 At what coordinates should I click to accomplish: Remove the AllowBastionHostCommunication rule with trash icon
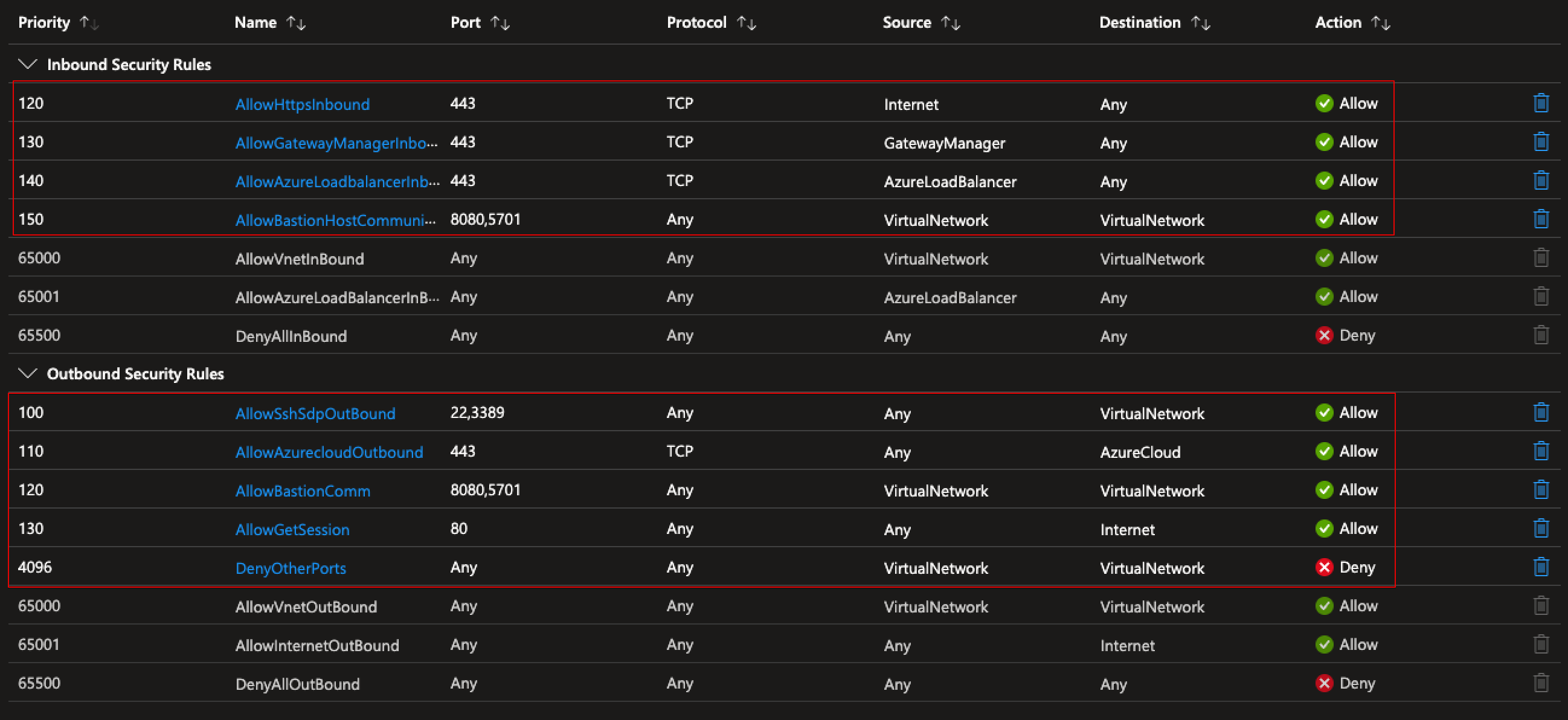pos(1541,219)
